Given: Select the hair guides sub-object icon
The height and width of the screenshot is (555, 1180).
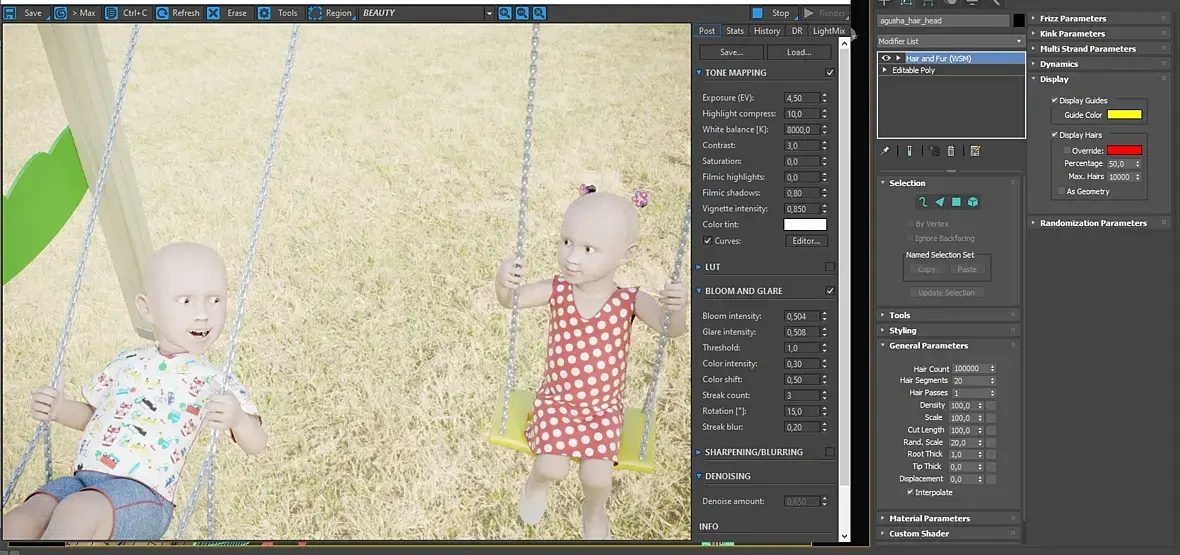Looking at the screenshot, I should [x=923, y=202].
